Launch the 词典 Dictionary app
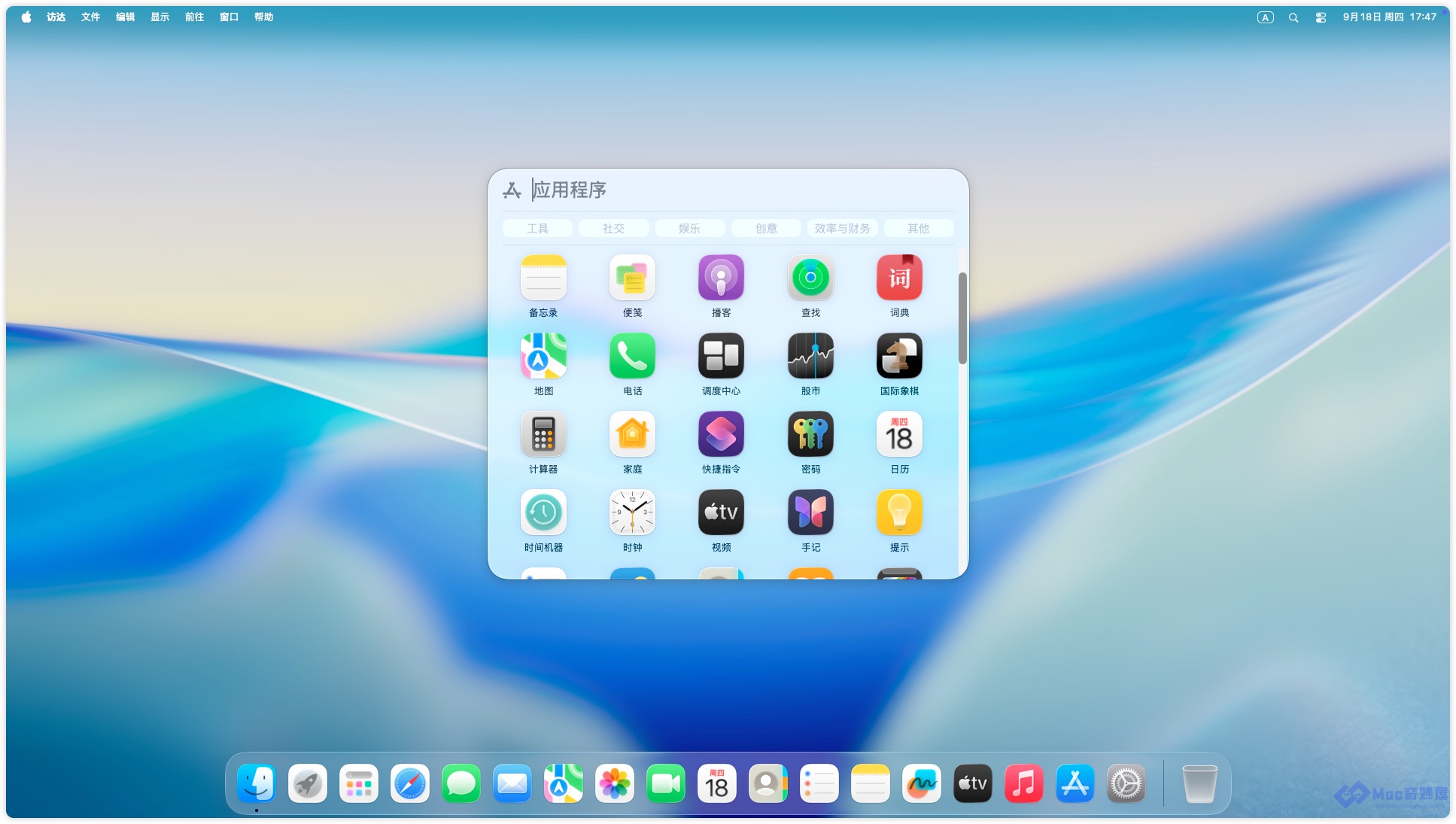1456x824 pixels. pyautogui.click(x=899, y=278)
